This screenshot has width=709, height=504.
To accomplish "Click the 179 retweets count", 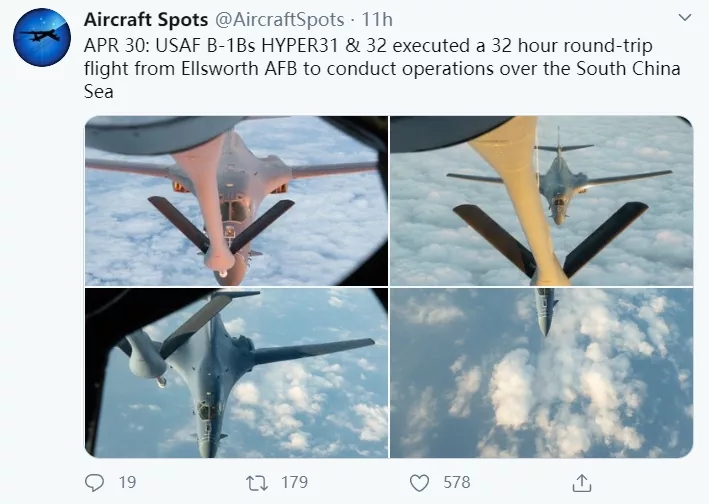I will tap(294, 482).
